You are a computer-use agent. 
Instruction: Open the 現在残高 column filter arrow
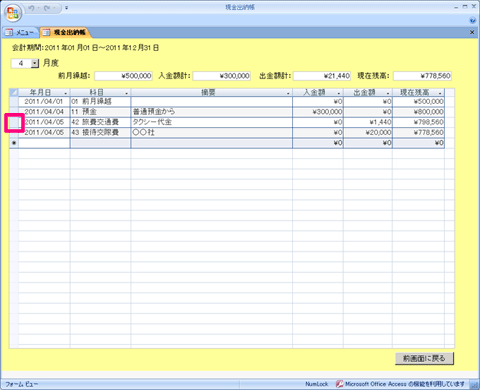[440, 93]
